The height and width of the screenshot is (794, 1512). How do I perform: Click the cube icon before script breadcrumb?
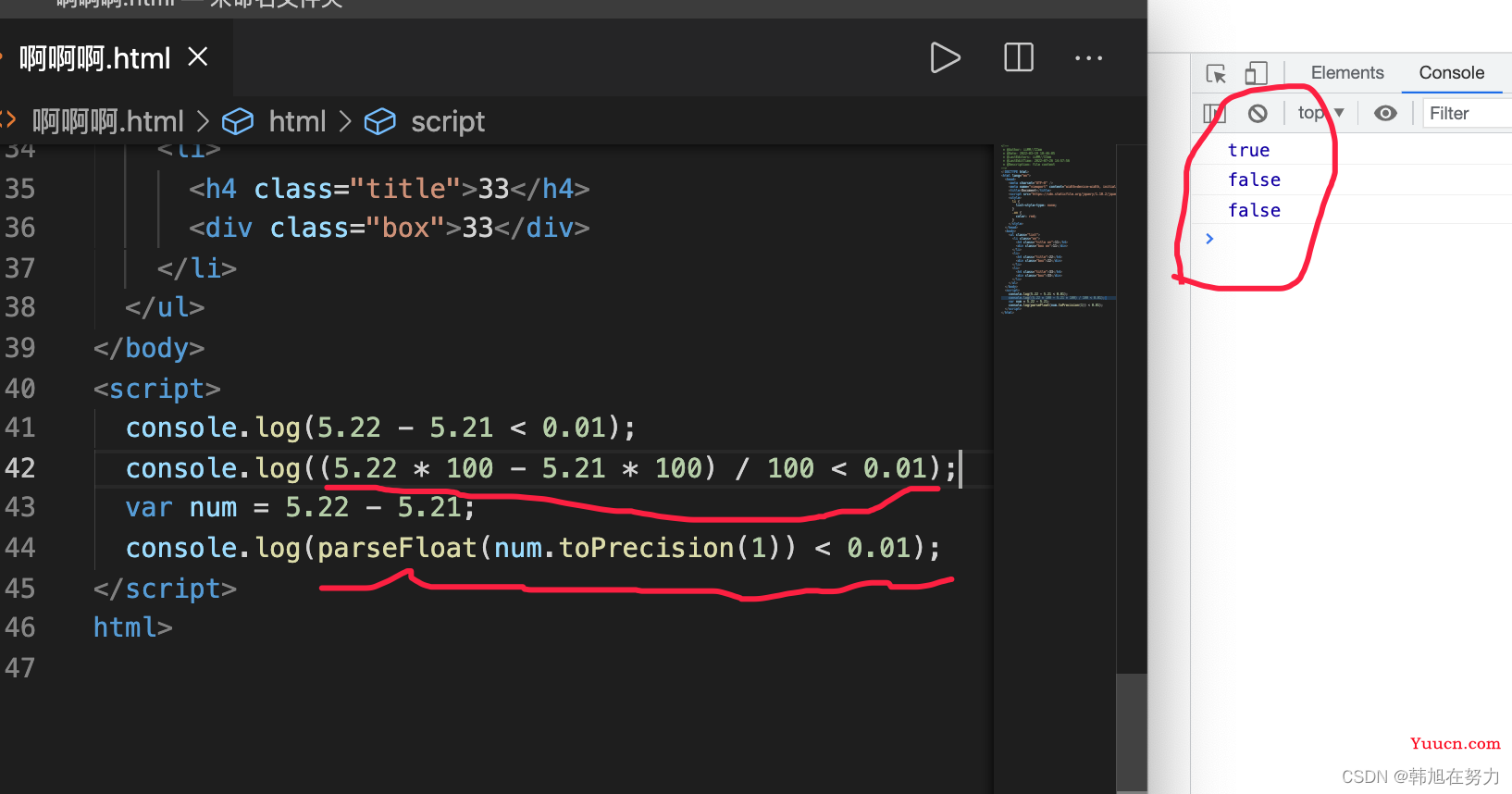[x=380, y=121]
